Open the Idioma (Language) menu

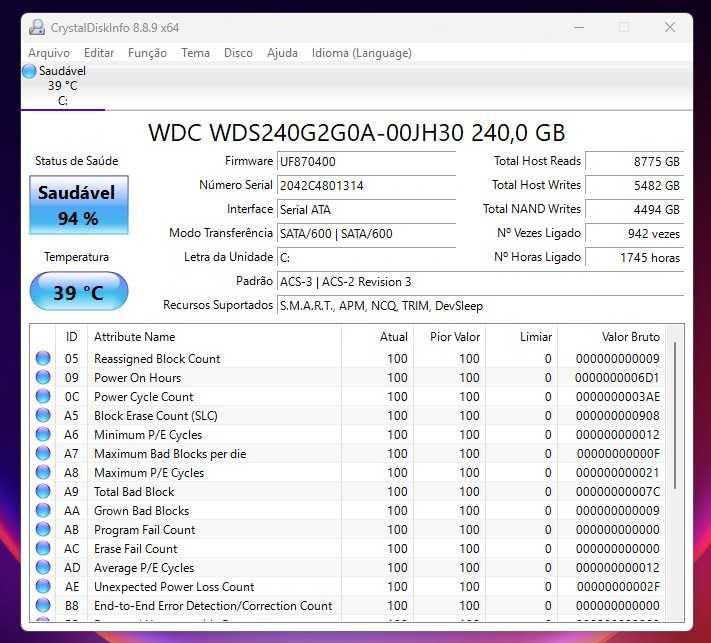(362, 53)
